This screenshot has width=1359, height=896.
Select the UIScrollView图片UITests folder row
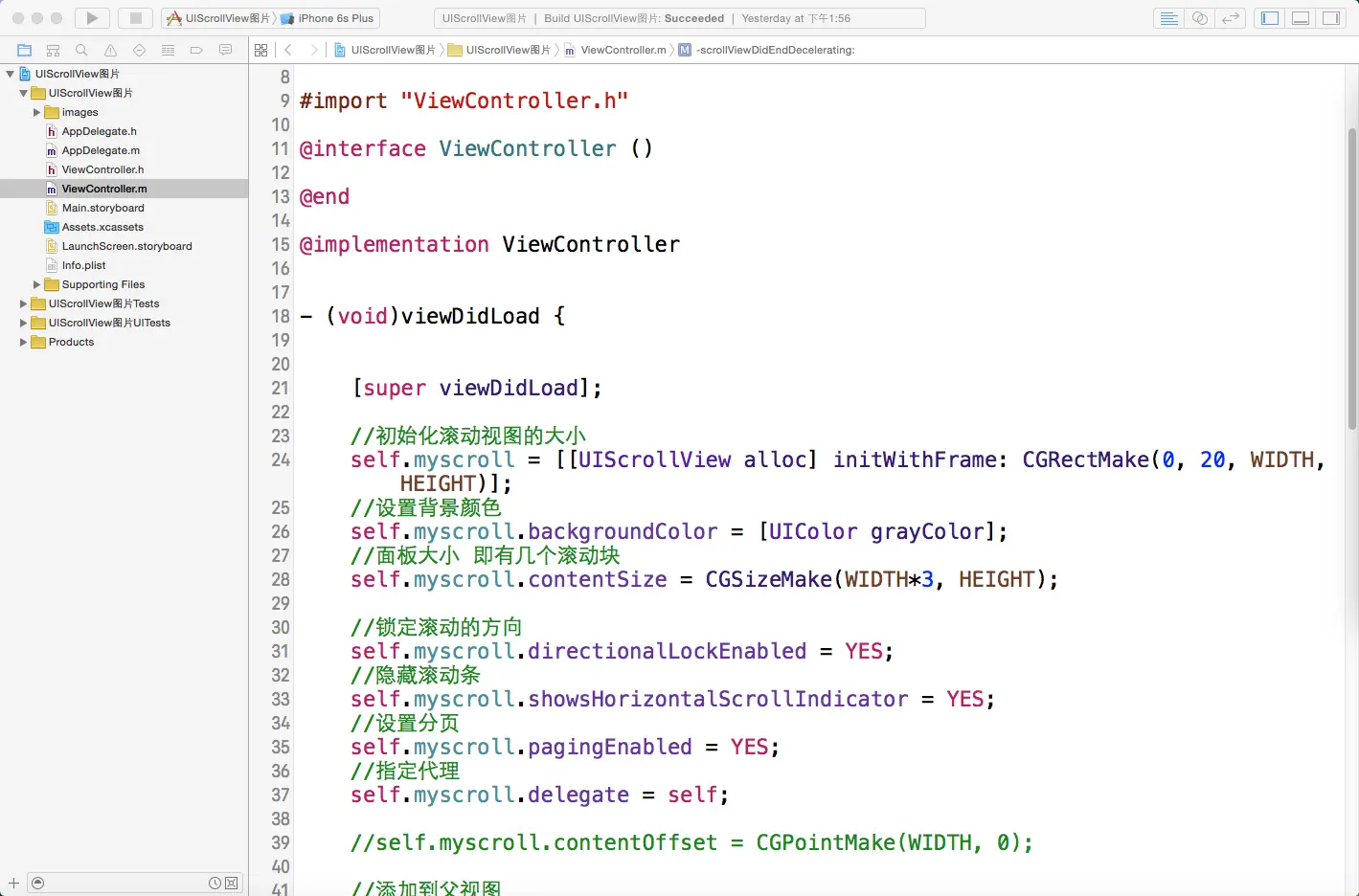(125, 323)
